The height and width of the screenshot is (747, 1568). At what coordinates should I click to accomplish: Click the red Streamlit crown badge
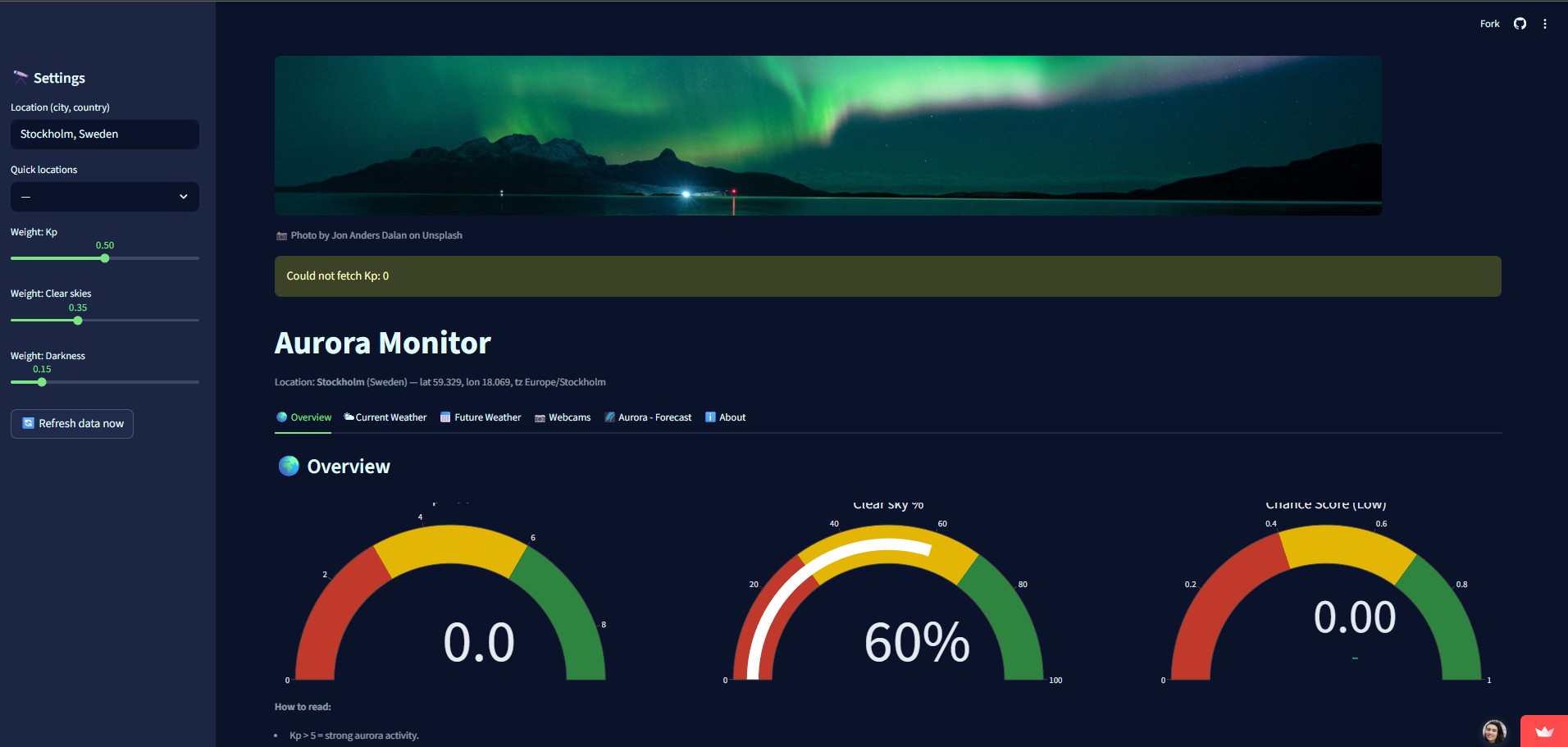[1544, 731]
